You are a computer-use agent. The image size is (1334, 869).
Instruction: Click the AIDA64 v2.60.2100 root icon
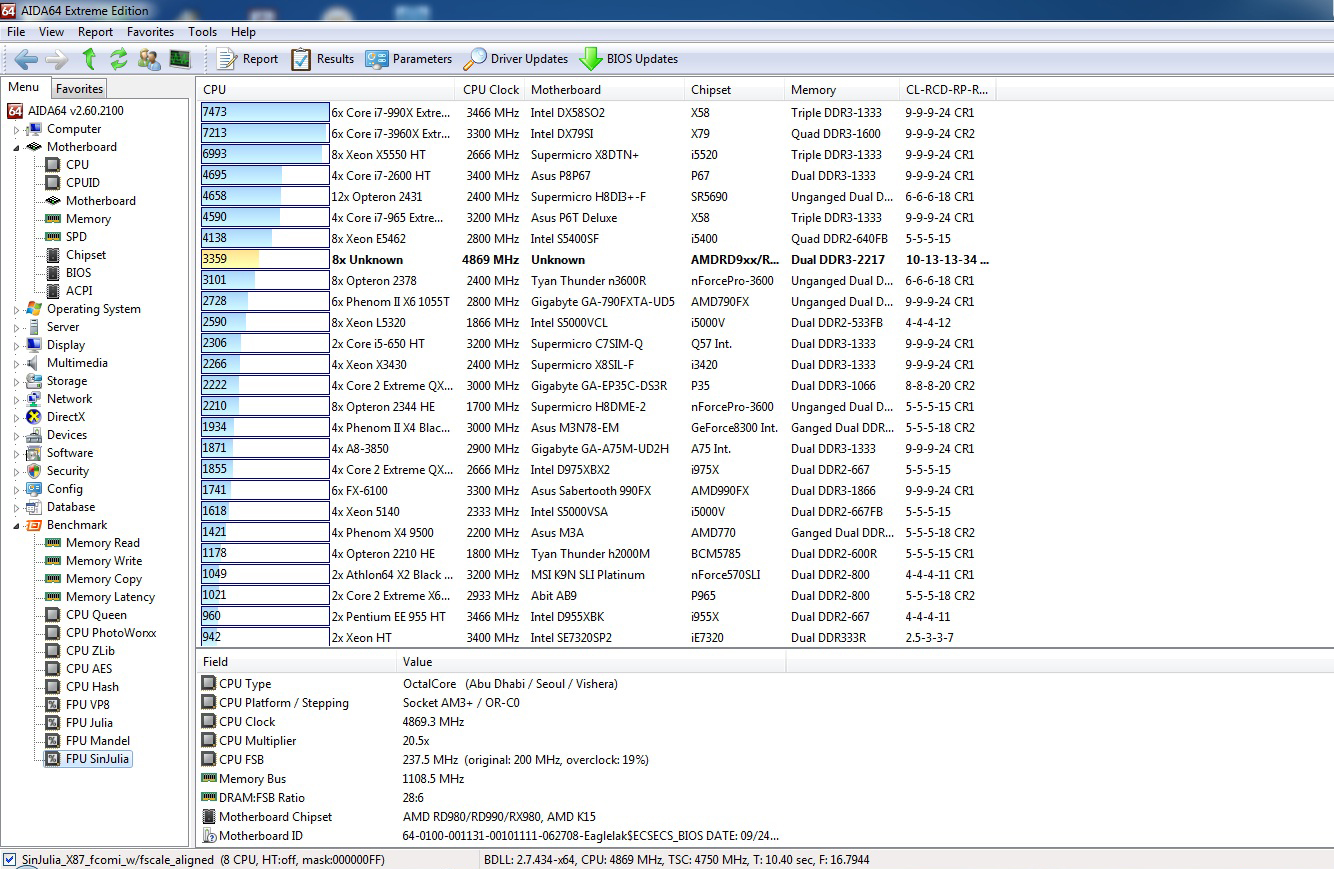(x=15, y=111)
